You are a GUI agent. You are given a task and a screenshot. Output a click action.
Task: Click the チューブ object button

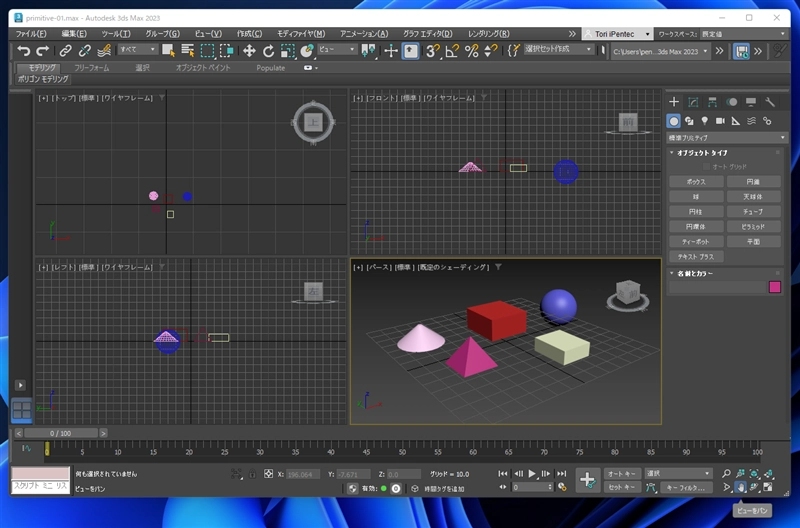pos(753,211)
